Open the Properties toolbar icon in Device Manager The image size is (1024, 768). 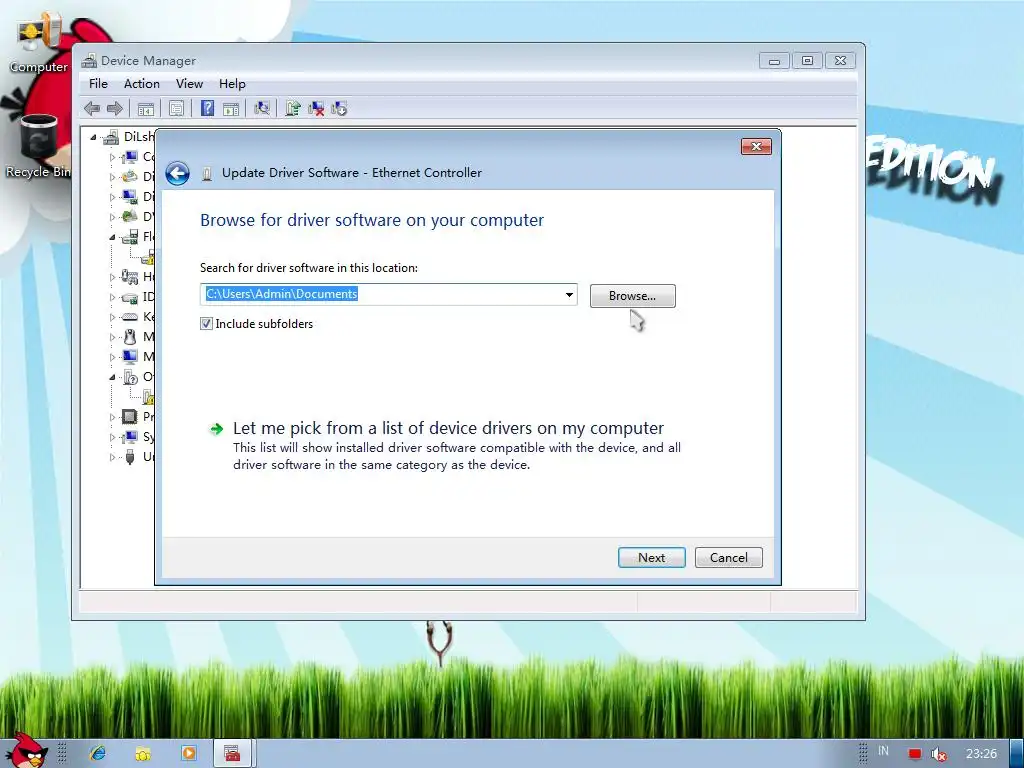pyautogui.click(x=176, y=108)
